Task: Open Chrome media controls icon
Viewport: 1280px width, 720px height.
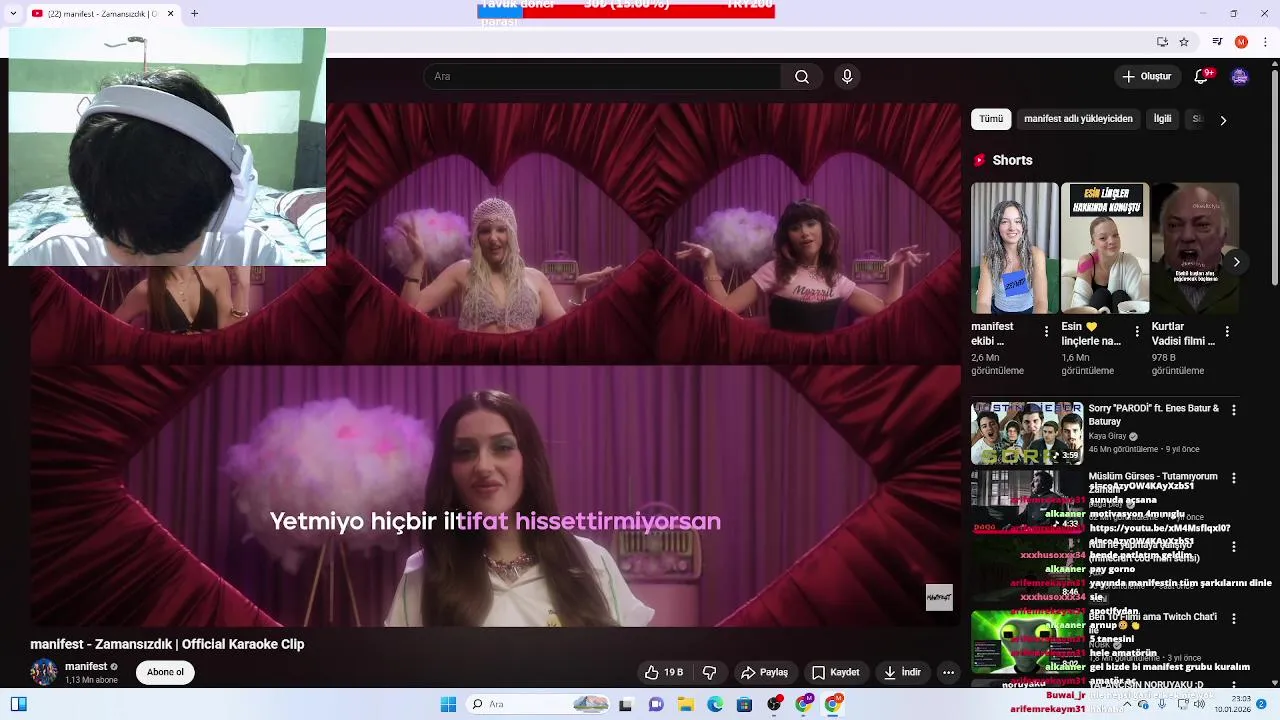Action: click(x=1217, y=42)
